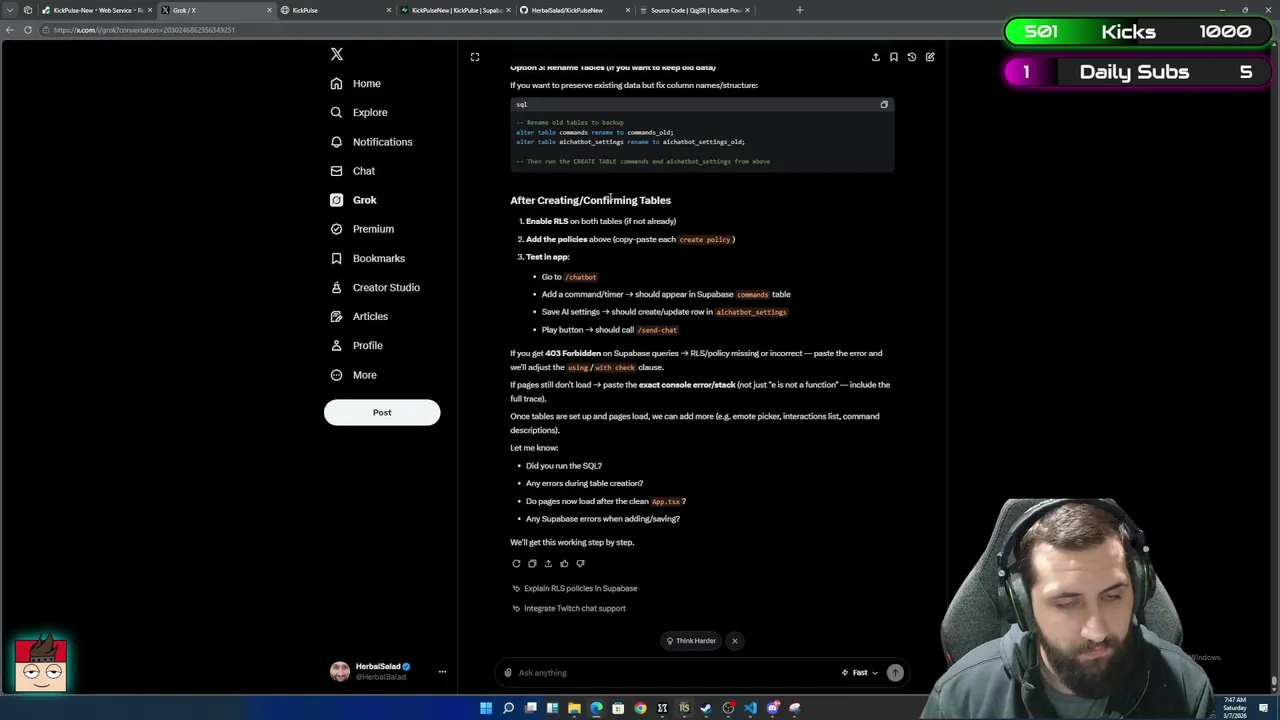Click the bookmark conversation icon
The height and width of the screenshot is (720, 1280).
pyautogui.click(x=894, y=57)
